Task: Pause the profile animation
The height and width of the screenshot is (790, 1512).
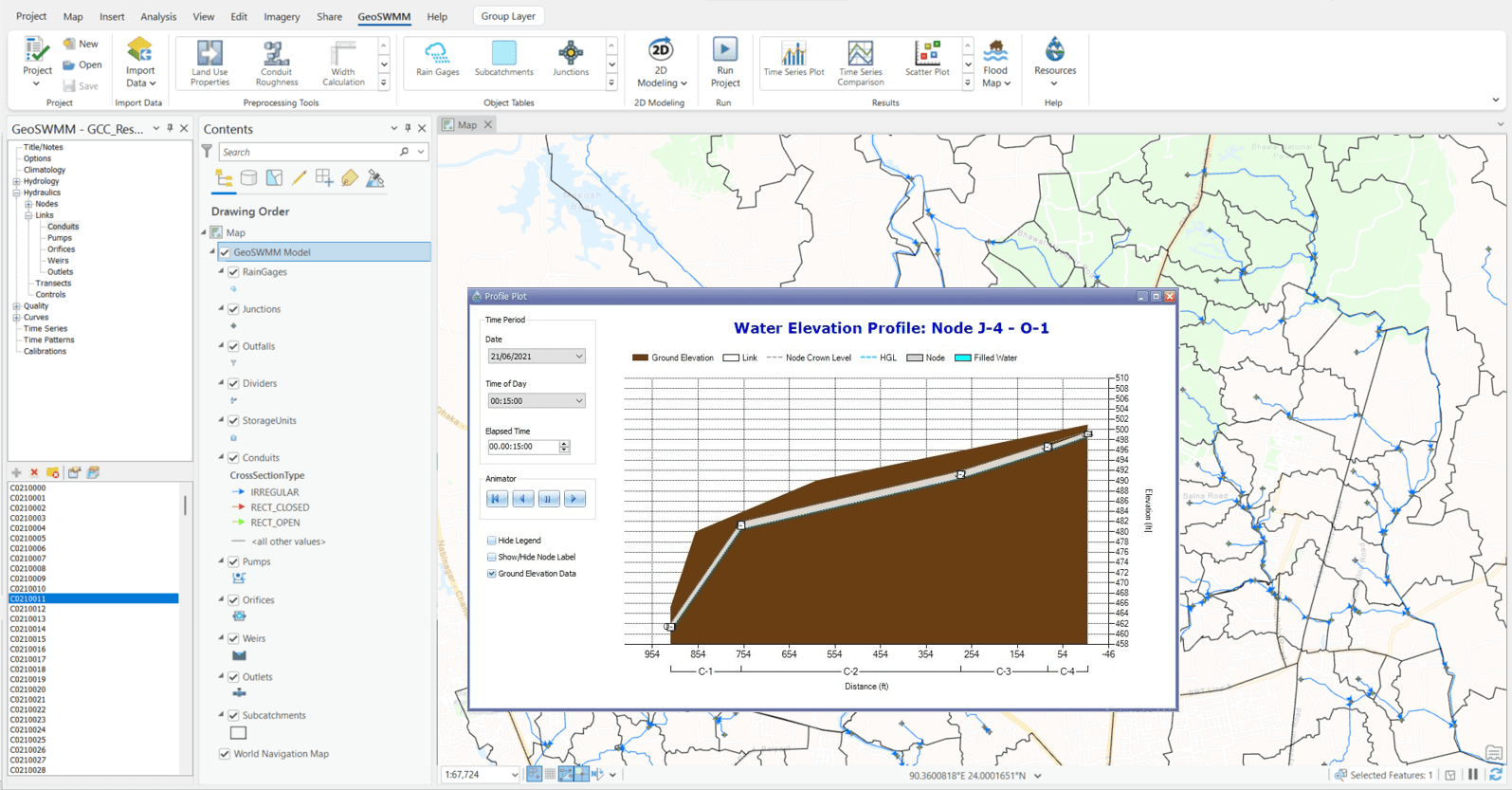Action: 548,499
